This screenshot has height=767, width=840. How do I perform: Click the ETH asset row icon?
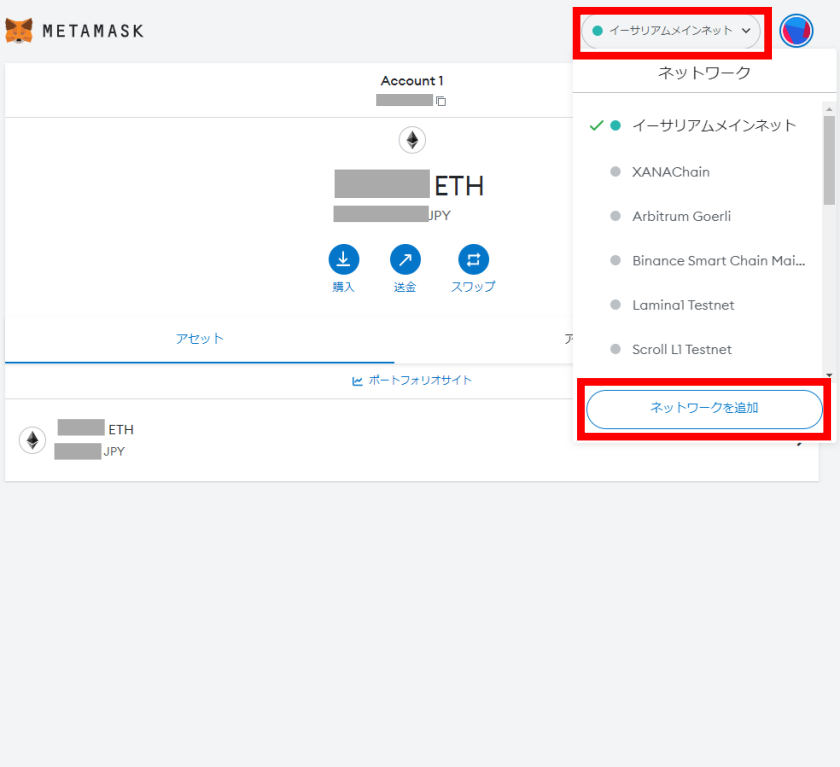[32, 440]
